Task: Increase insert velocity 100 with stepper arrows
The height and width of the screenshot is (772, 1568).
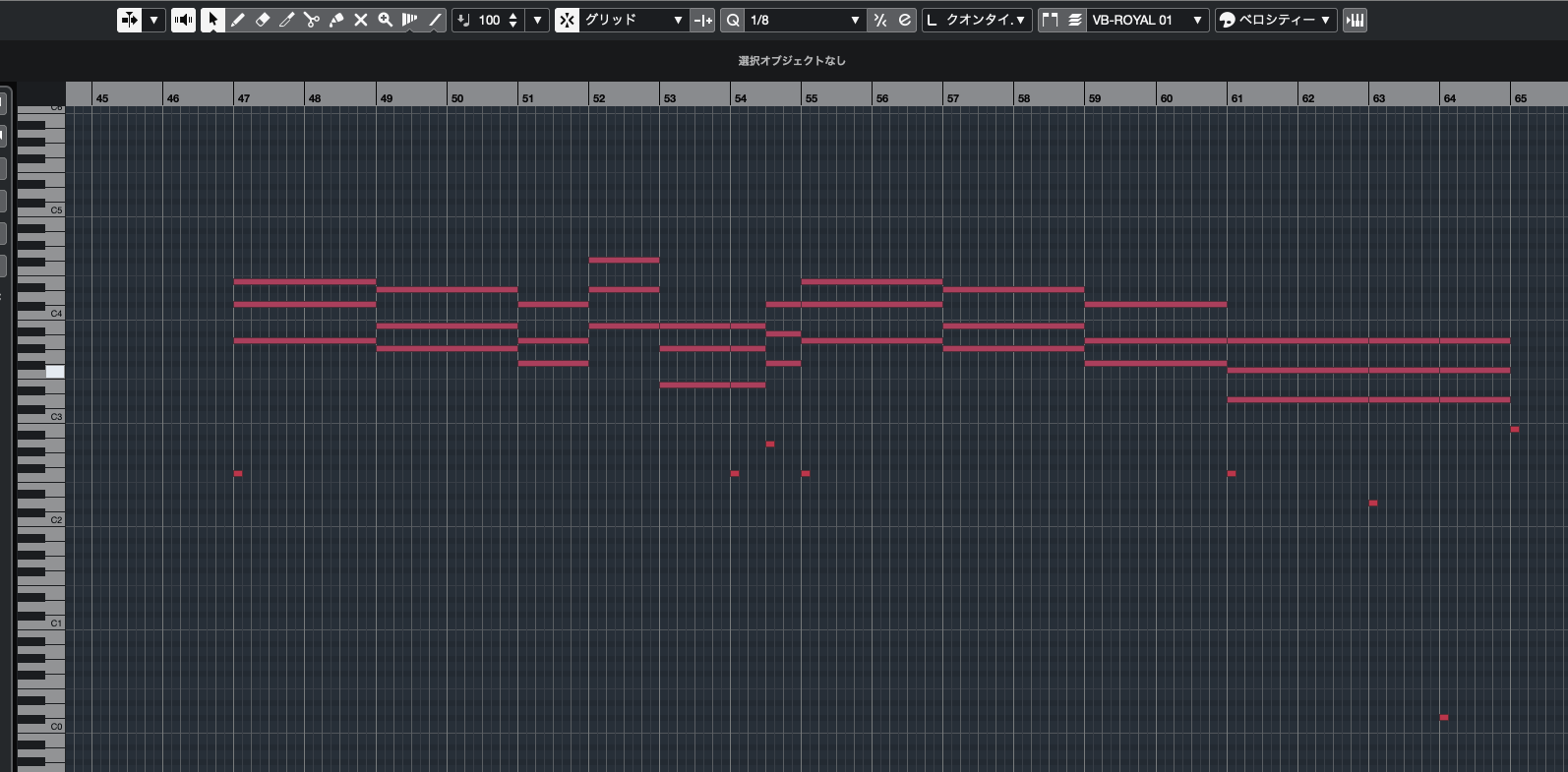Action: [x=513, y=16]
